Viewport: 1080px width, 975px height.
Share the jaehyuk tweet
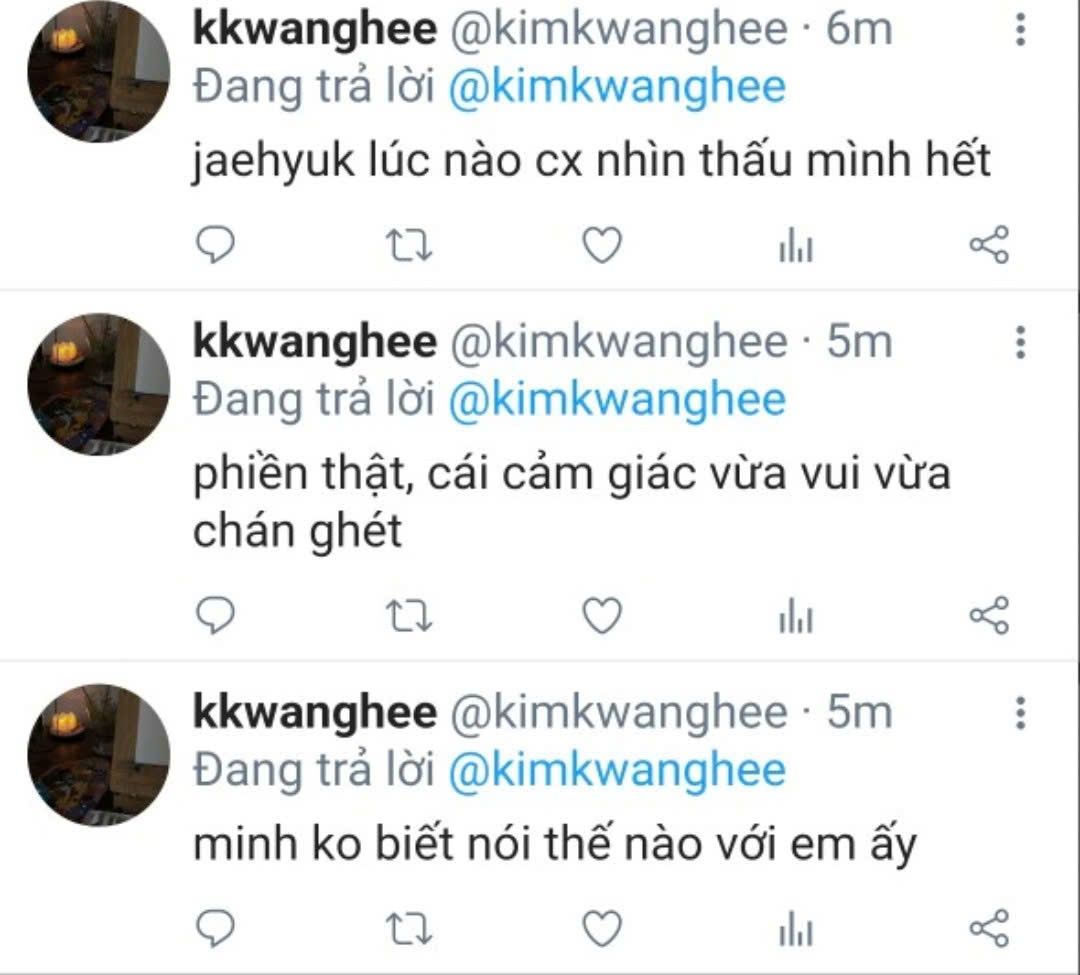pyautogui.click(x=990, y=245)
